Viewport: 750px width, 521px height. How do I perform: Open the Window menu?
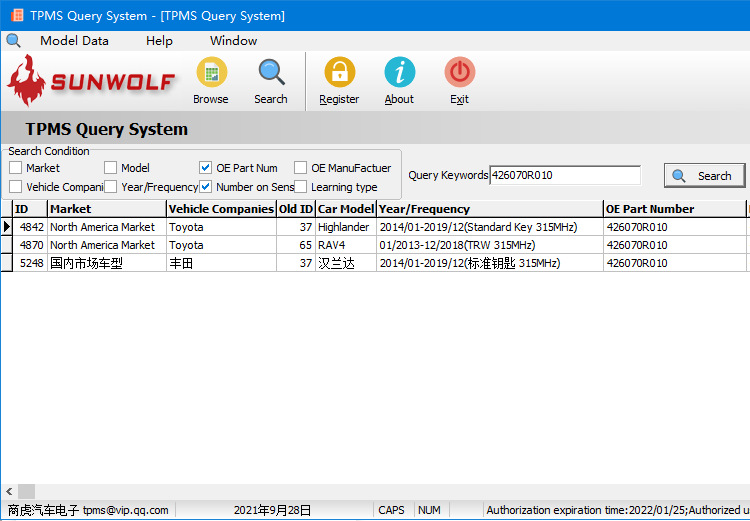click(233, 41)
